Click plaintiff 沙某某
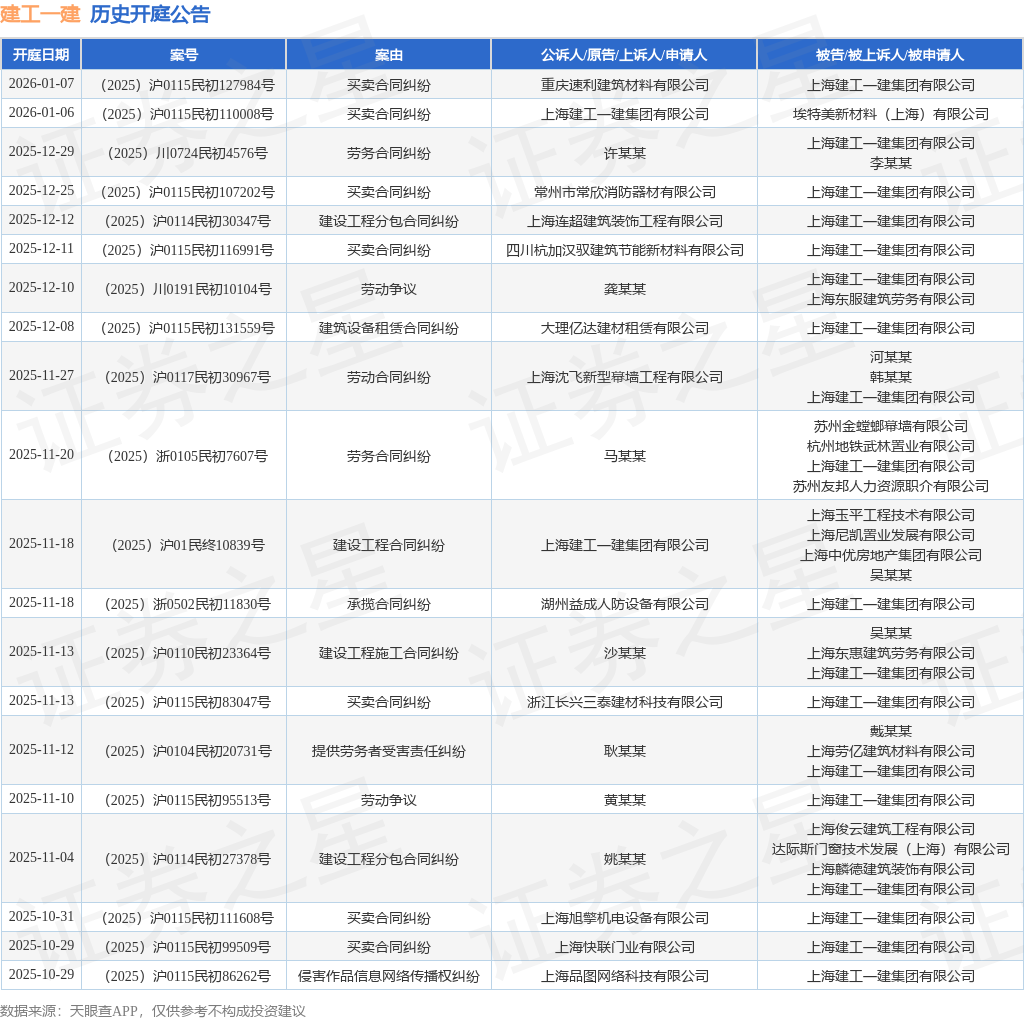Viewport: 1024px width, 1020px height. tap(624, 653)
